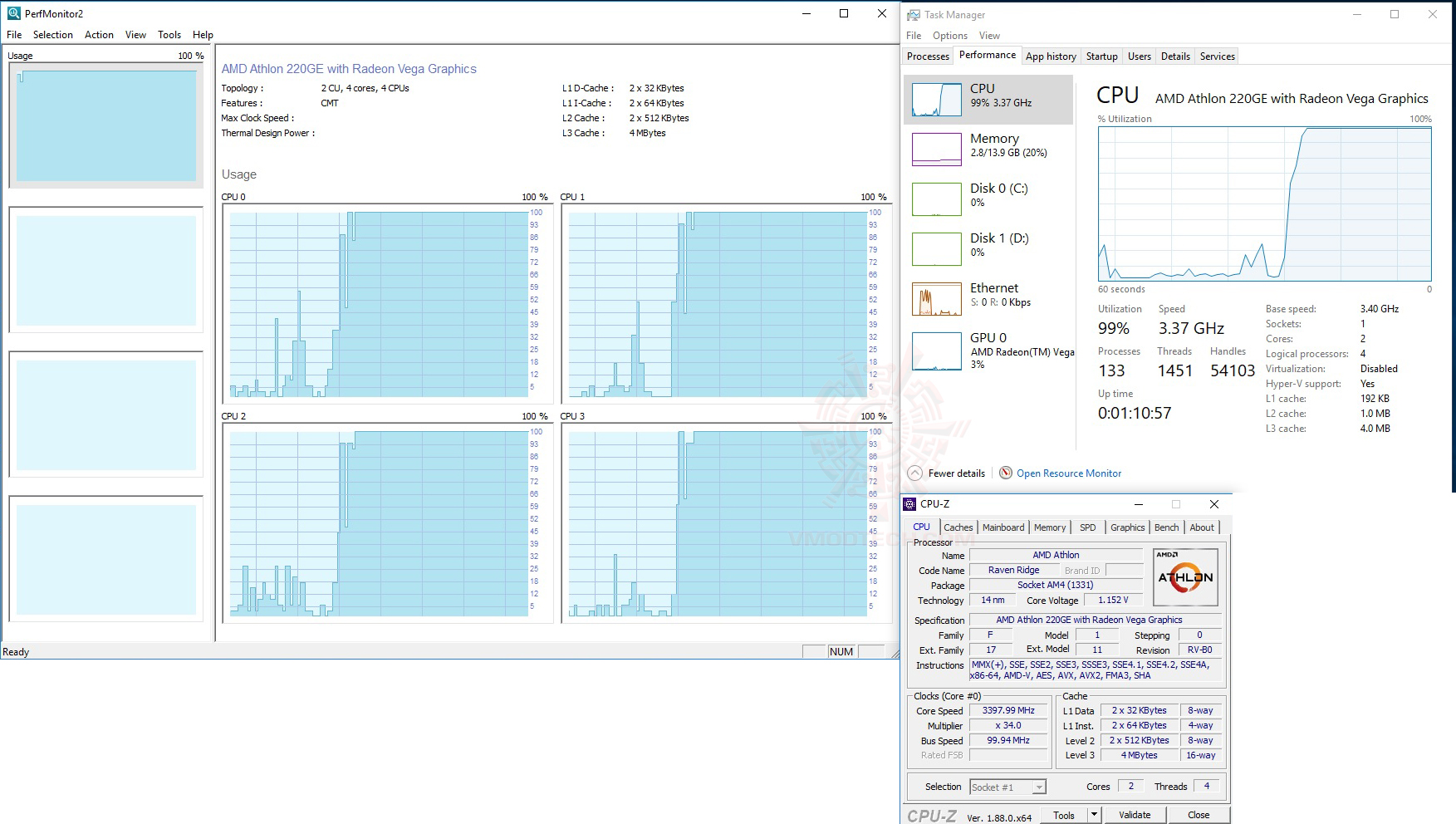Open the Options menu in Task Manager
The width and height of the screenshot is (1456, 824).
pyautogui.click(x=950, y=36)
